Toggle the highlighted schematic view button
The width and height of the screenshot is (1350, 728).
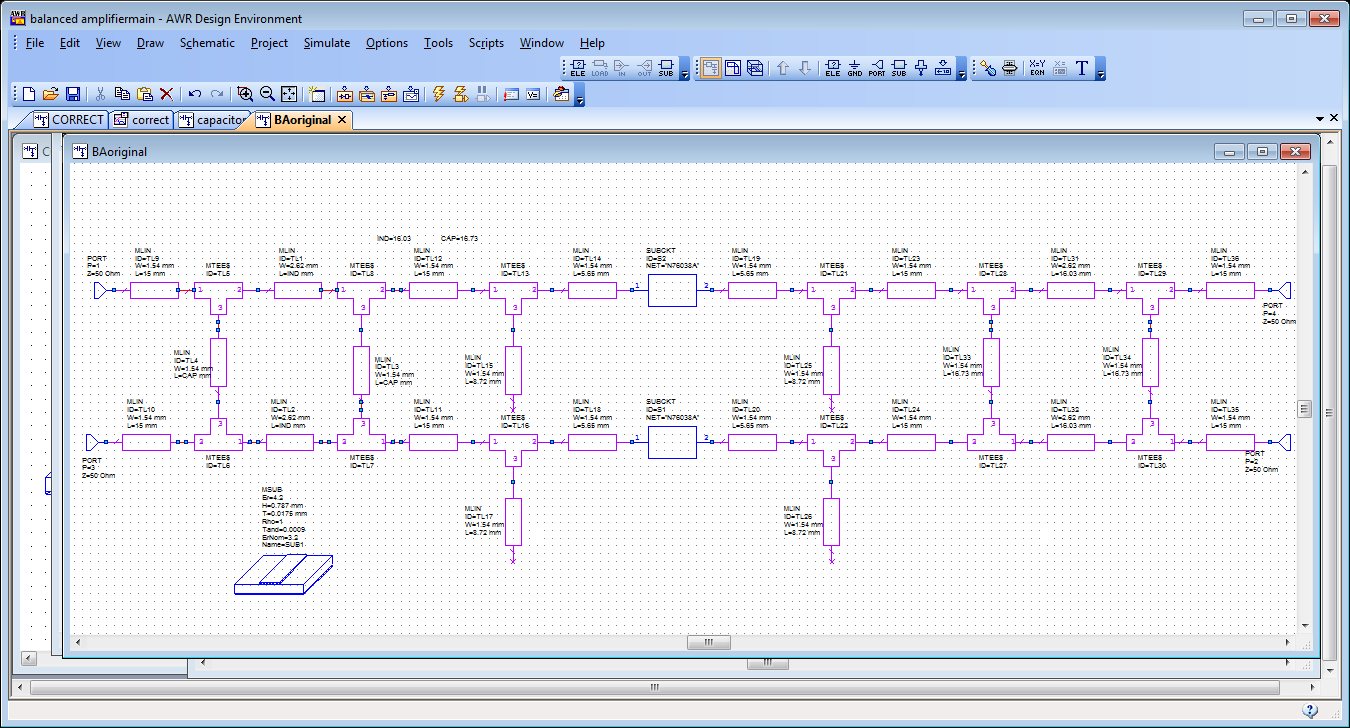coord(710,68)
